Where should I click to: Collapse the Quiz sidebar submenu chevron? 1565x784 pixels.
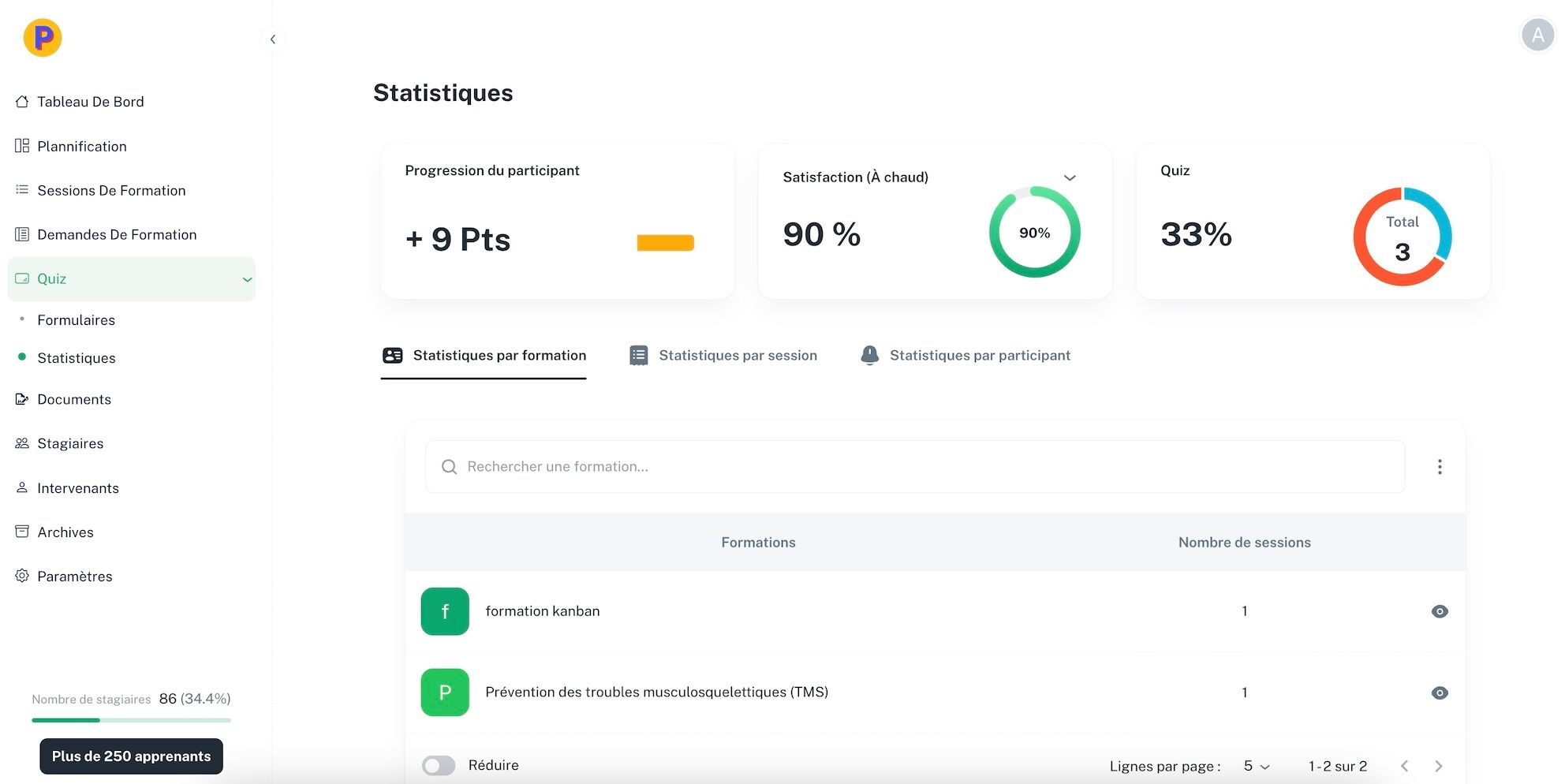click(x=247, y=279)
